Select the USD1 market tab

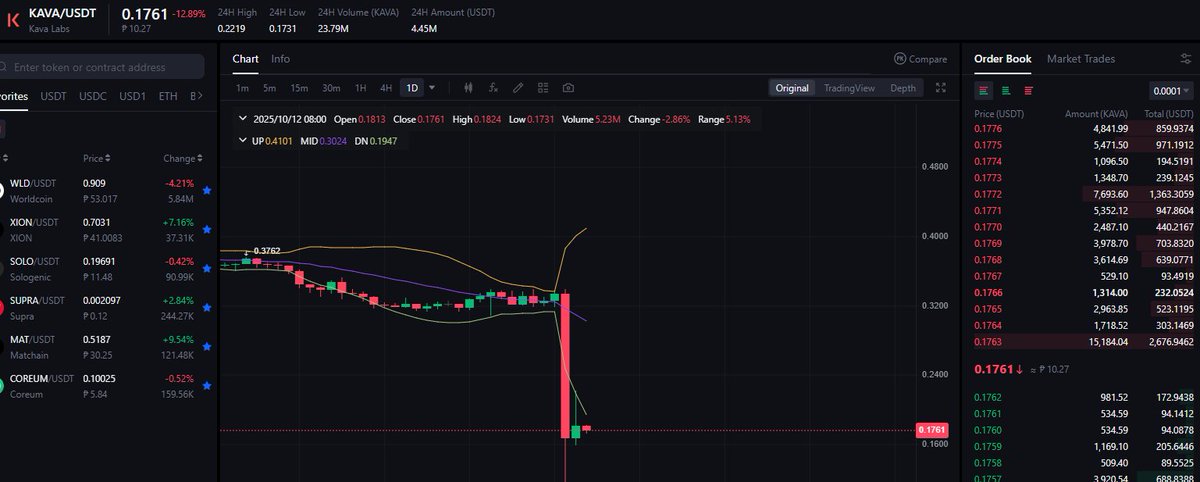click(x=132, y=97)
